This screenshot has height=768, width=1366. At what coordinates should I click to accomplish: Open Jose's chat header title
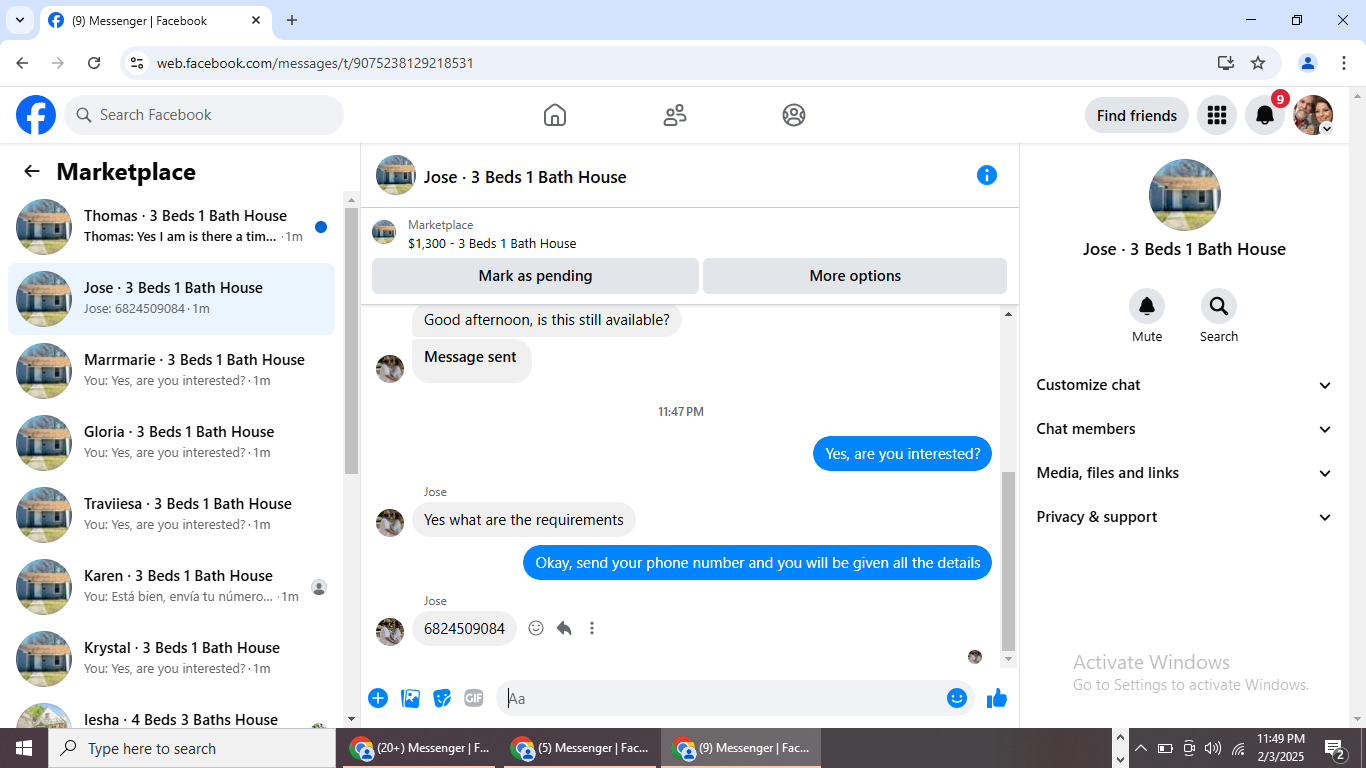pos(525,177)
